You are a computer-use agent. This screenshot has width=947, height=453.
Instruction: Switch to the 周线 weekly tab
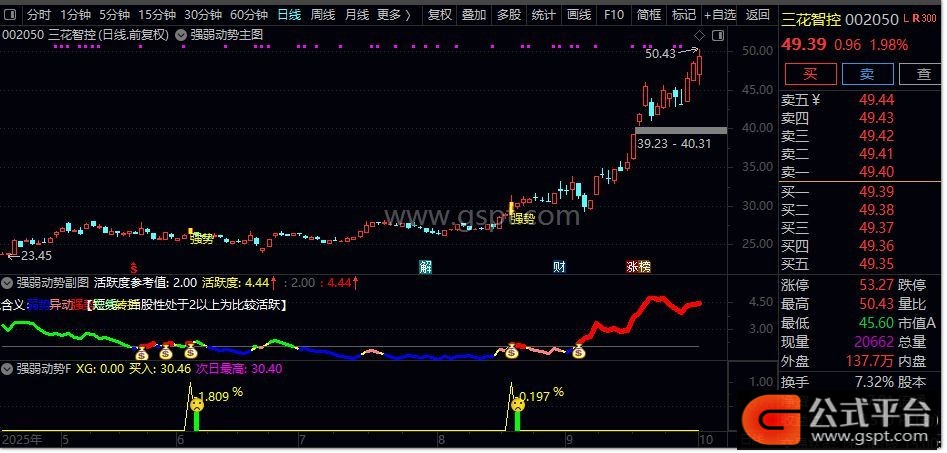click(322, 15)
